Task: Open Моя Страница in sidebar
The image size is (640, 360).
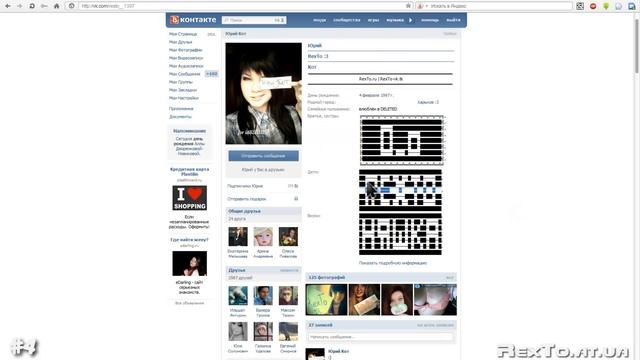Action: tap(183, 34)
